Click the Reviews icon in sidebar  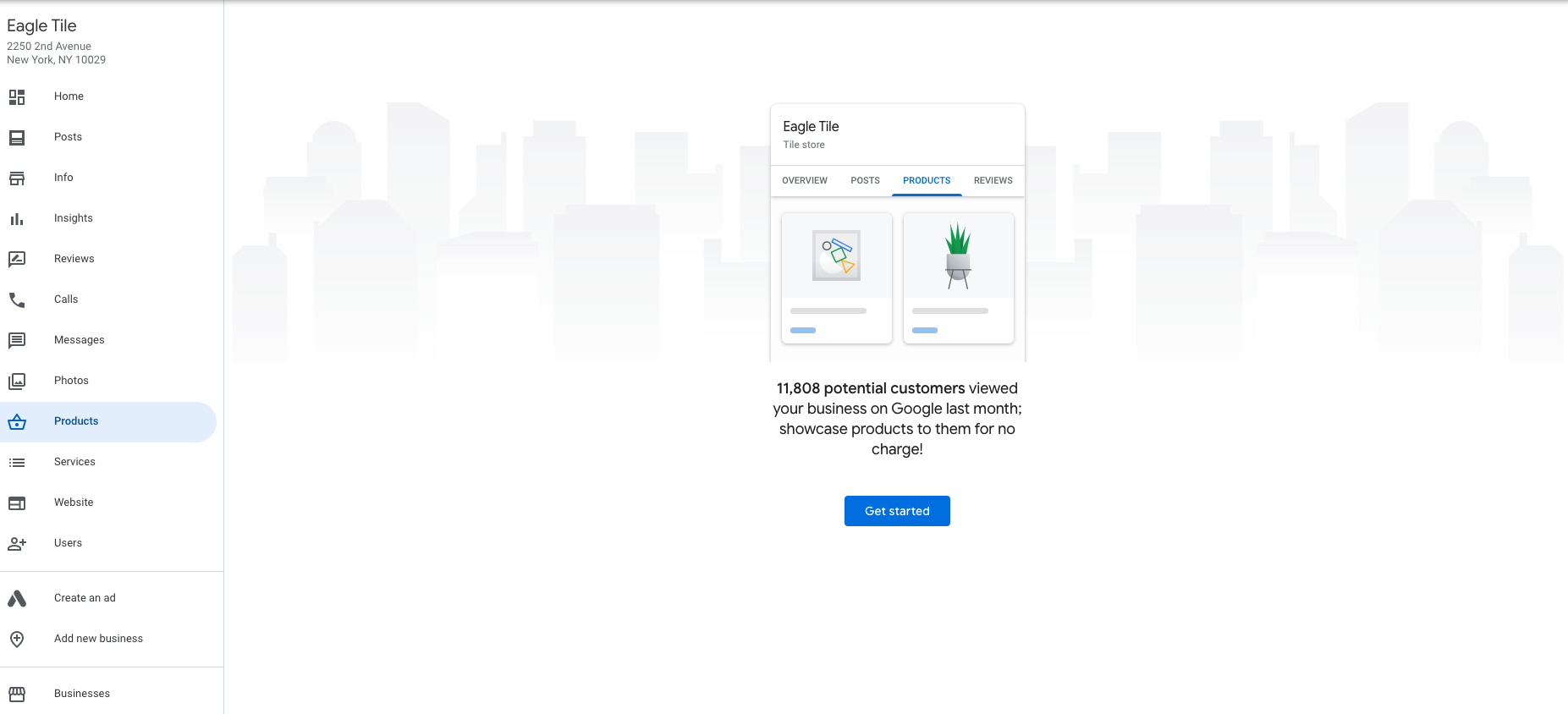[x=17, y=259]
